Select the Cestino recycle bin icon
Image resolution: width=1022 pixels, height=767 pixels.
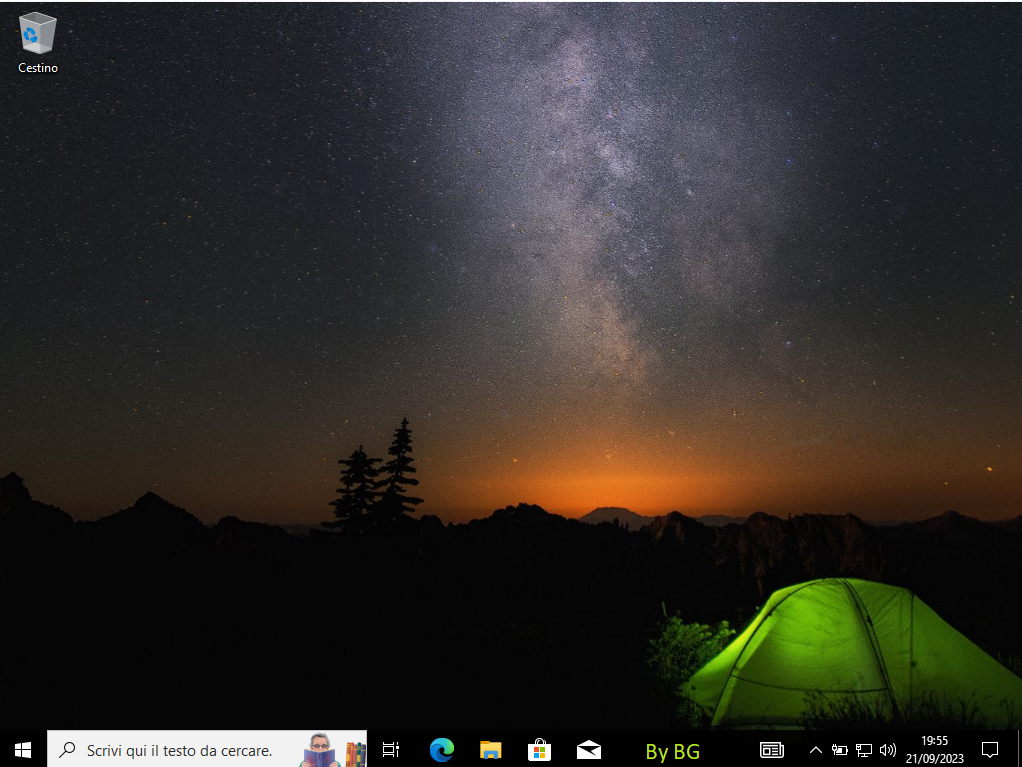click(x=38, y=43)
